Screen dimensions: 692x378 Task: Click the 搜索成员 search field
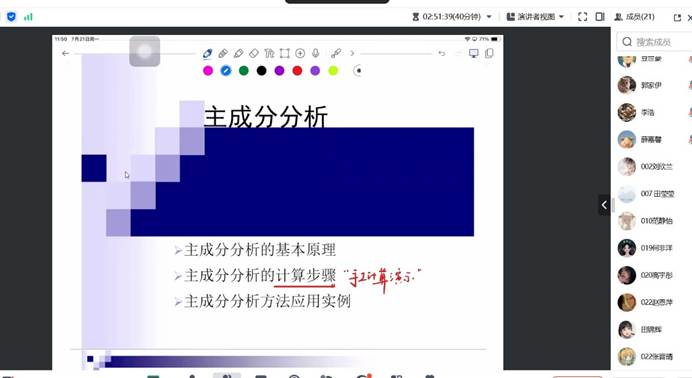pyautogui.click(x=654, y=42)
